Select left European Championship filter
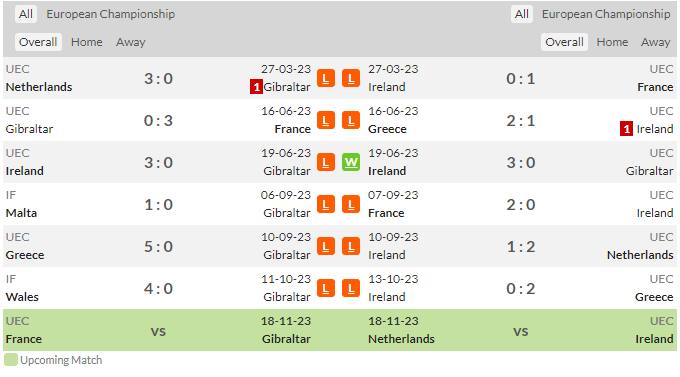 pos(111,14)
